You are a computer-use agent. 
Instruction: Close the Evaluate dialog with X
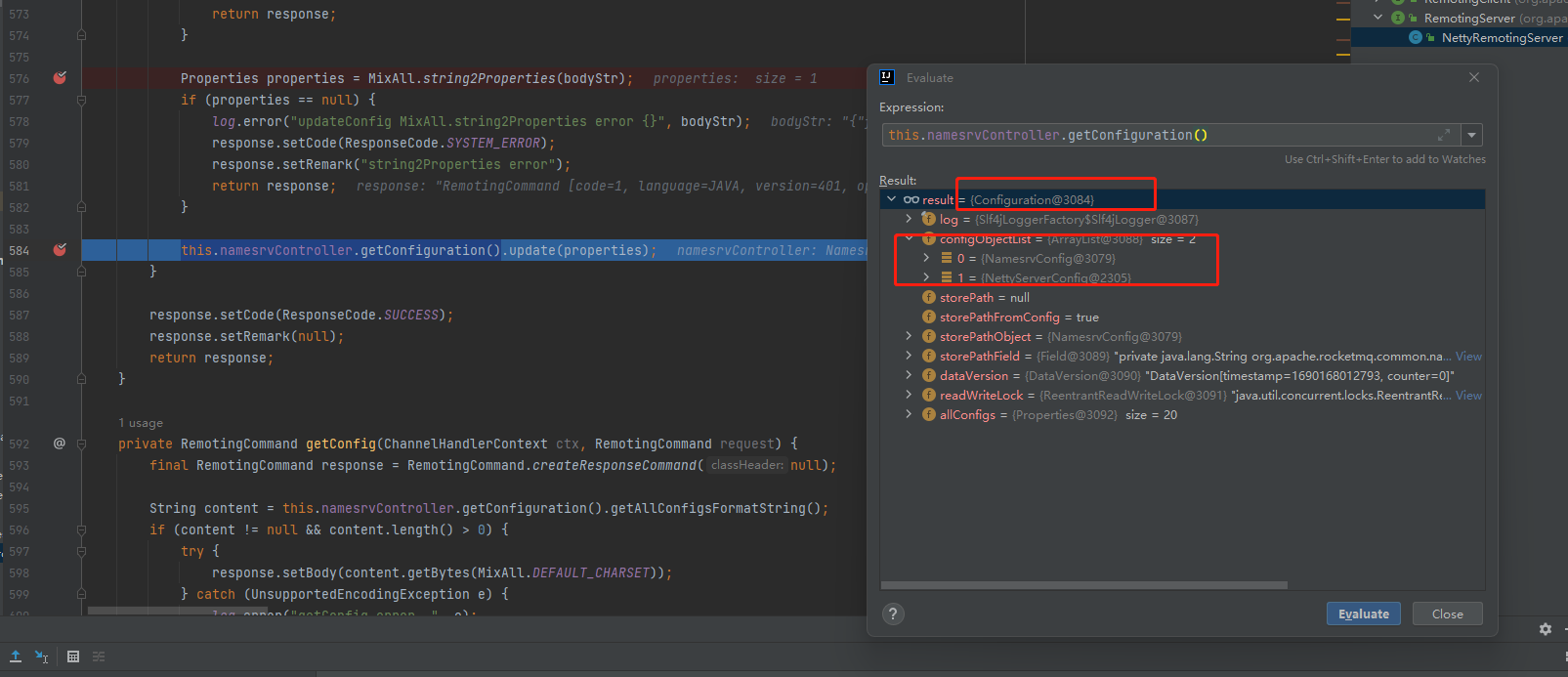[1474, 77]
